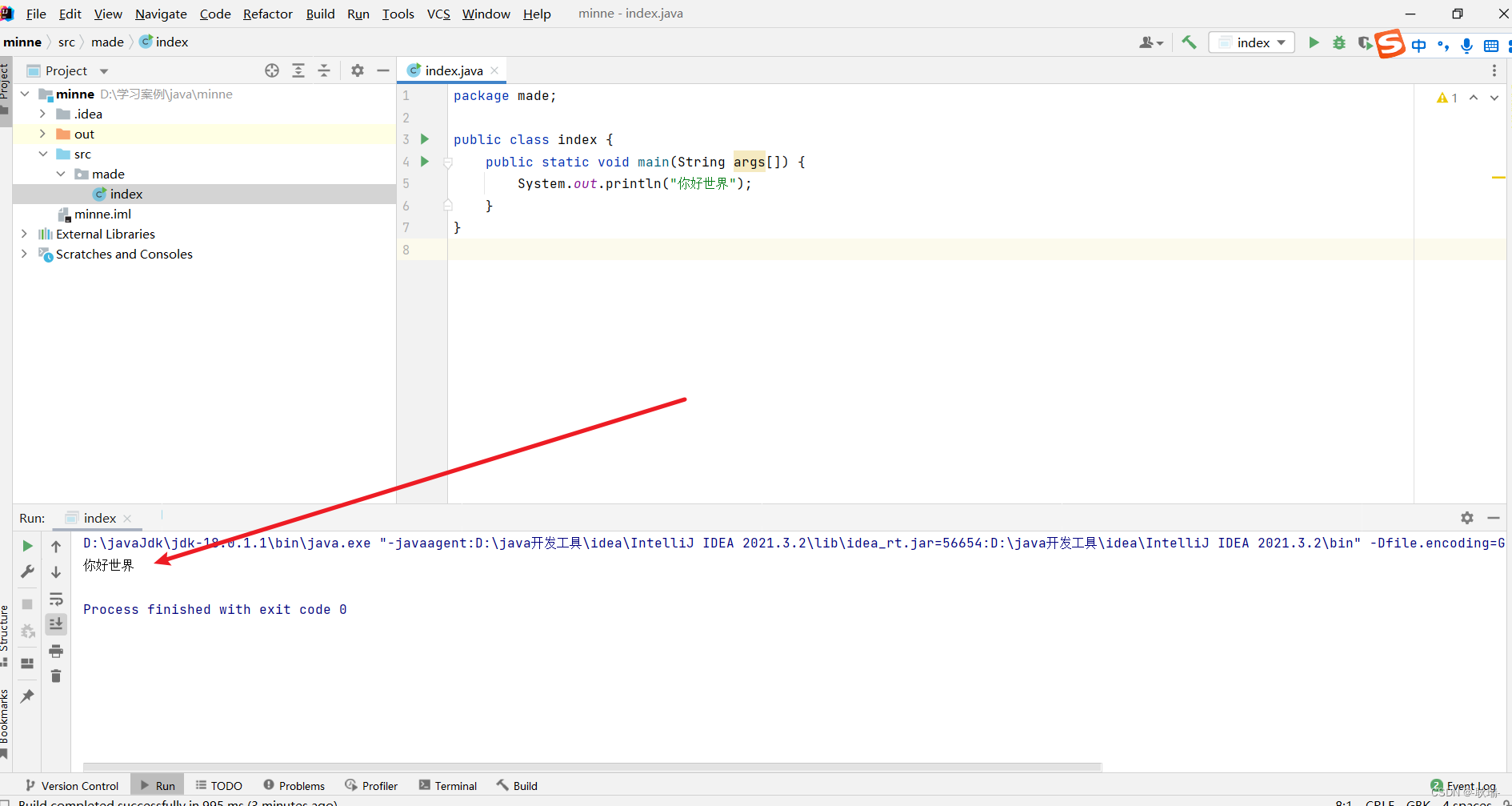Expand Scratches and Consoles node
Image resolution: width=1512 pixels, height=806 pixels.
[25, 254]
